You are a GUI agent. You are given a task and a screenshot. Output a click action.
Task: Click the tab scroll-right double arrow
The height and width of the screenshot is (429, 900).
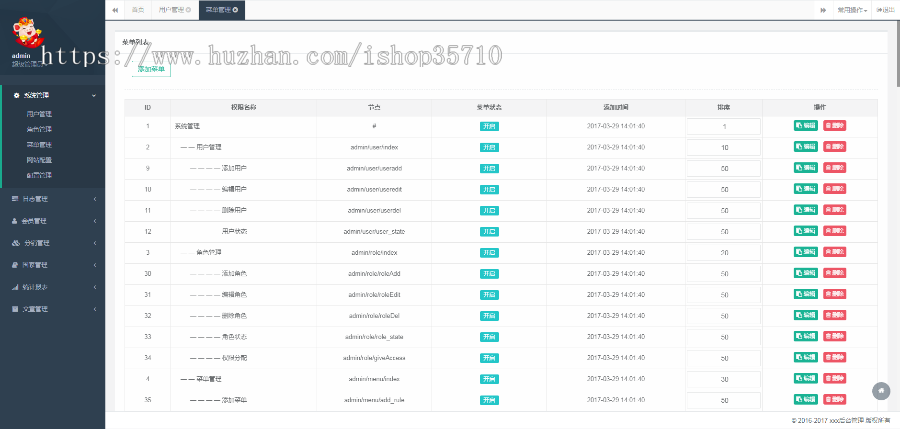click(x=823, y=10)
